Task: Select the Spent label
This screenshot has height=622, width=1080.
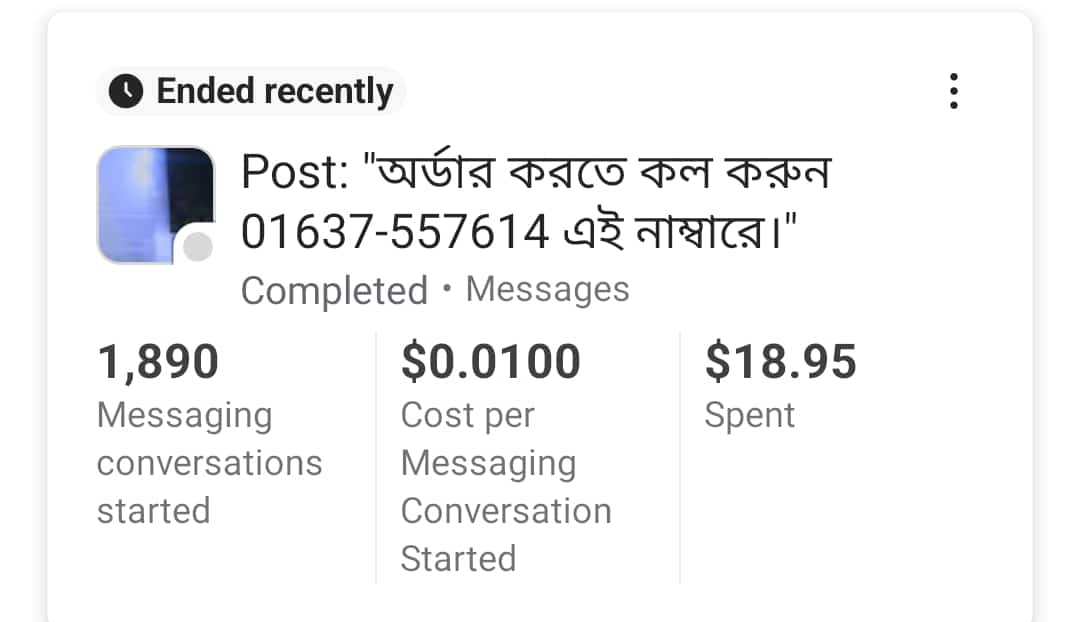Action: 750,414
